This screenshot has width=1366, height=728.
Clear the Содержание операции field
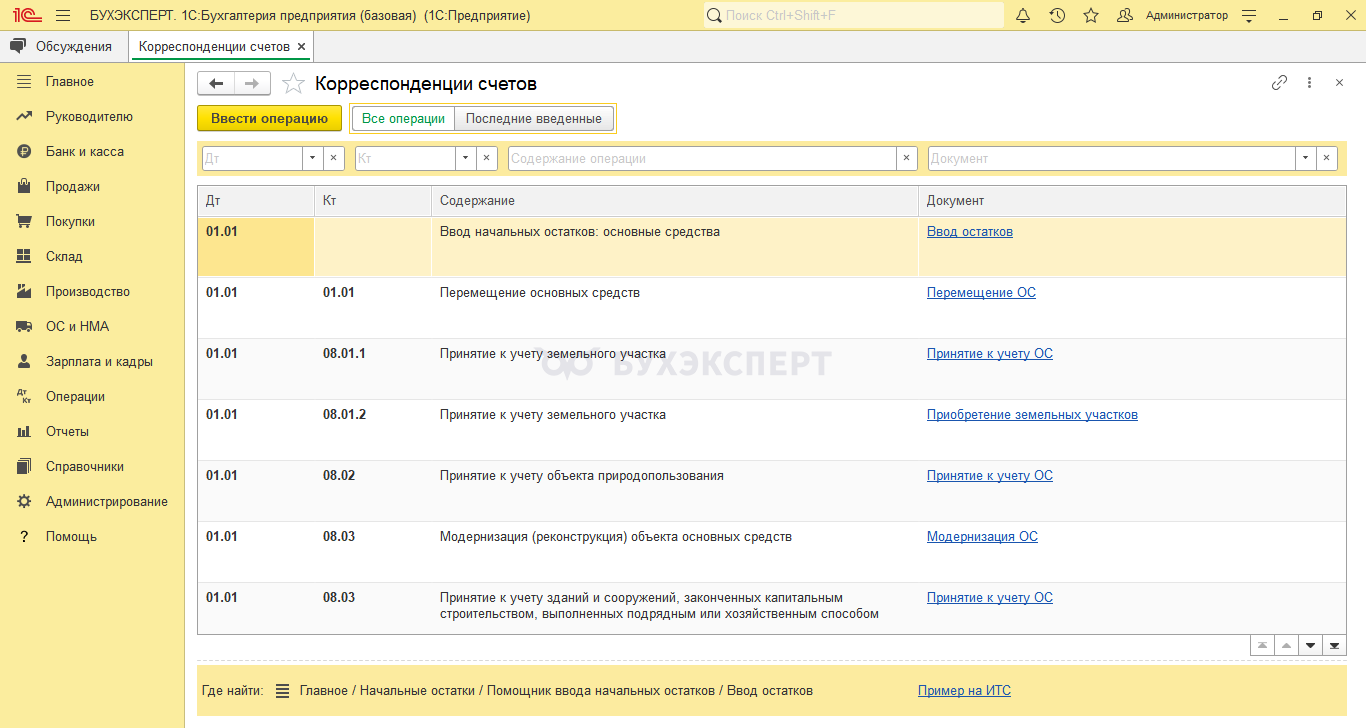click(907, 158)
